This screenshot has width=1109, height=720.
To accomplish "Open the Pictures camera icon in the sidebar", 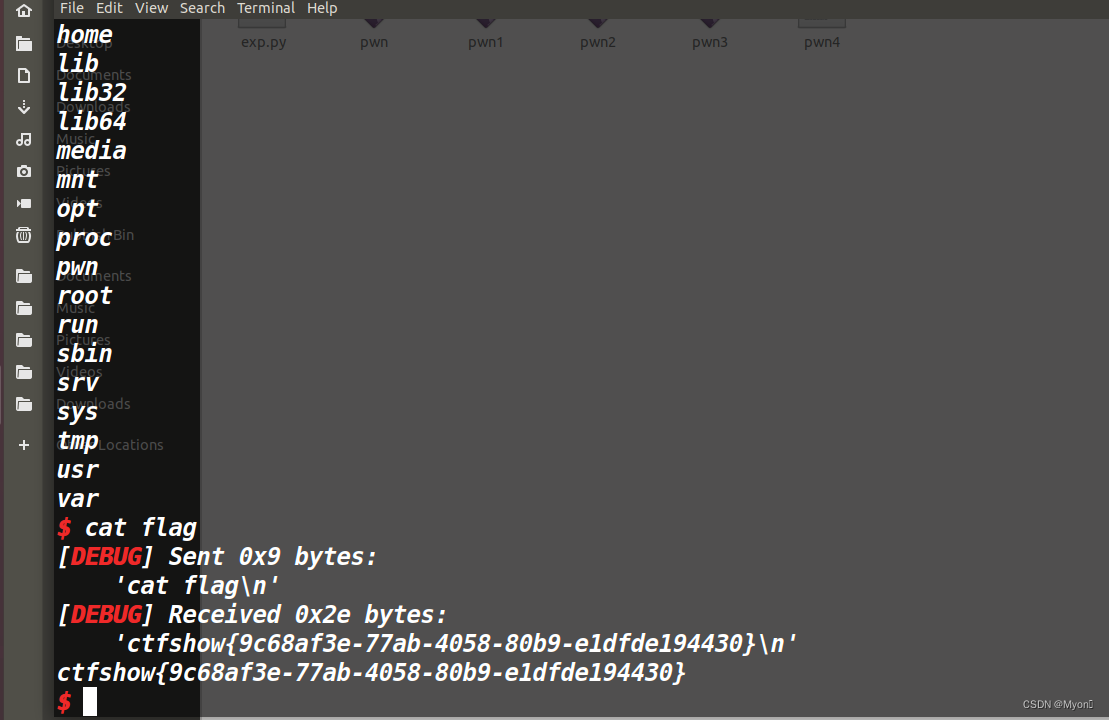I will pos(24,171).
